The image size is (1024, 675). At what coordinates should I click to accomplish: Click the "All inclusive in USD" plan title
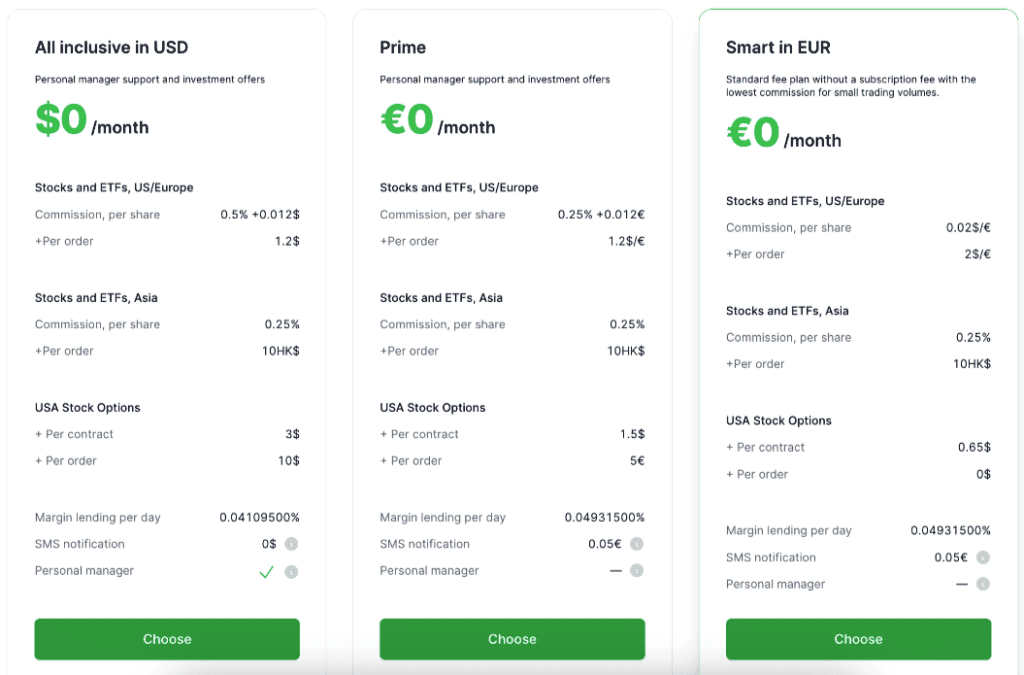(111, 48)
